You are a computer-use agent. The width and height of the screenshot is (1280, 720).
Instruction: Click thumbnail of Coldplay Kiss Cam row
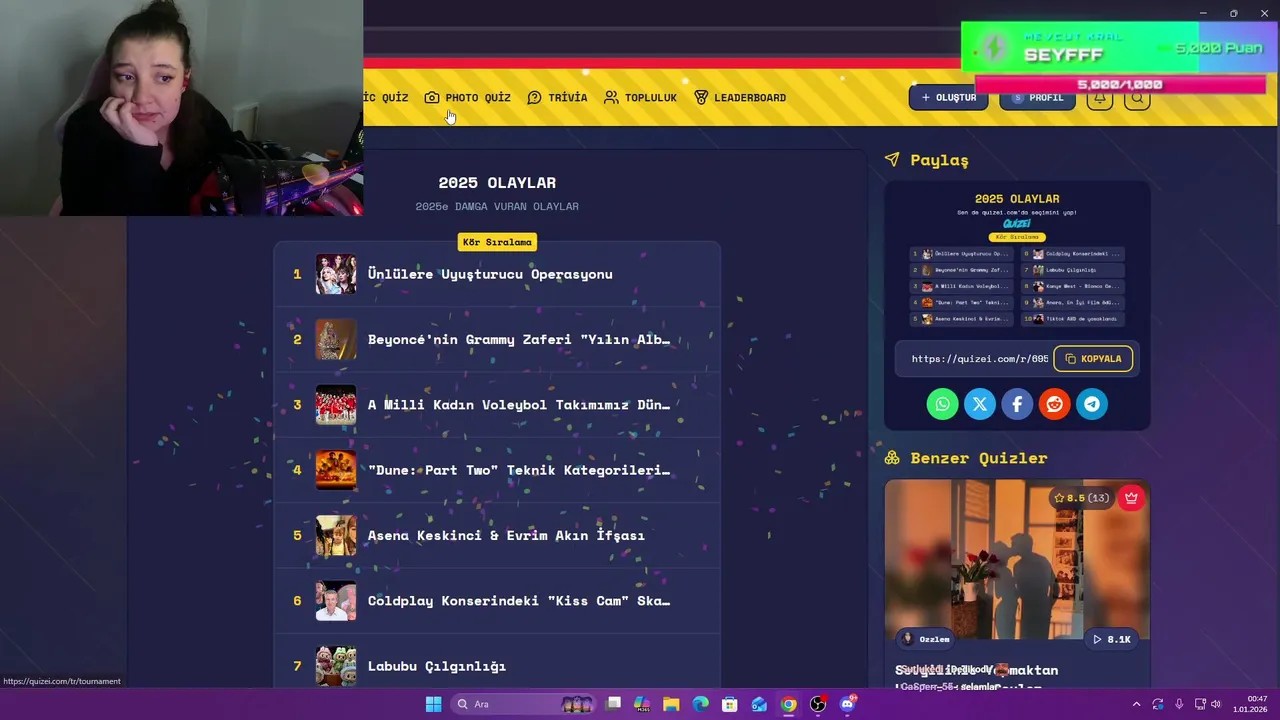click(336, 600)
